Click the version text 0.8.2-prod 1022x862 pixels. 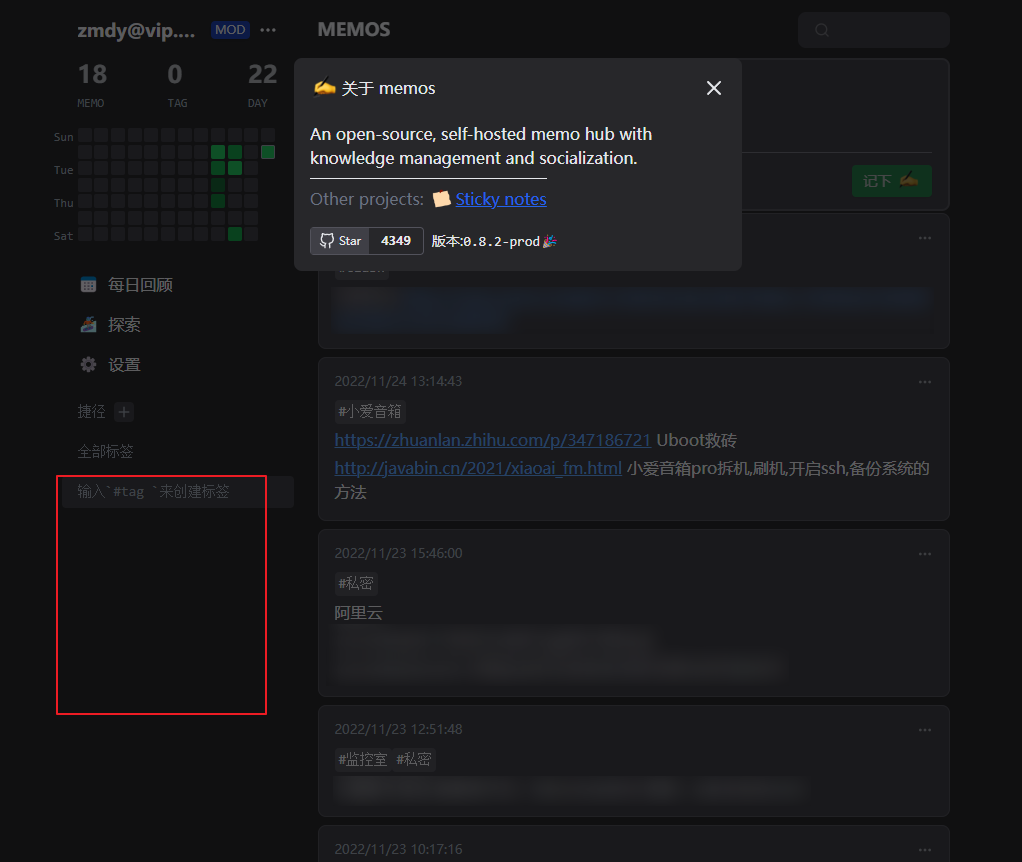coord(501,242)
